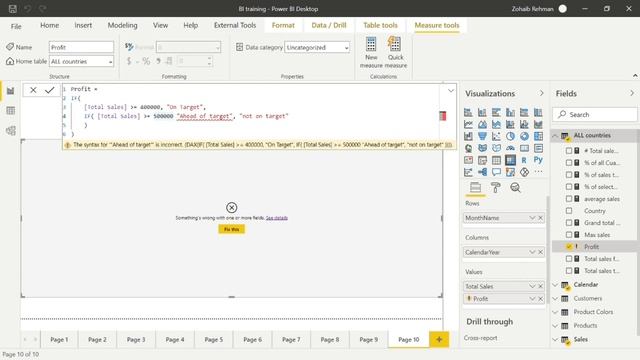Click the See details link
This screenshot has width=640, height=360.
[277, 218]
